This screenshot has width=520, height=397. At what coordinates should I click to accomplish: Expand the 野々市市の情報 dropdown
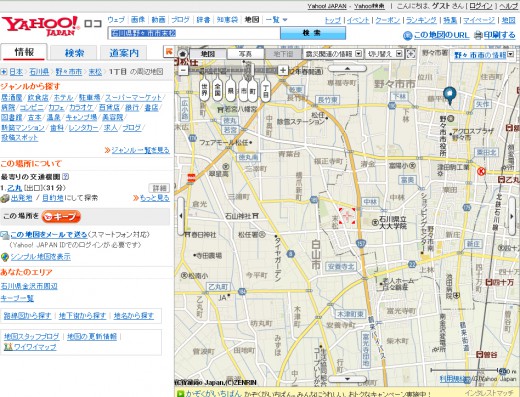coord(483,55)
